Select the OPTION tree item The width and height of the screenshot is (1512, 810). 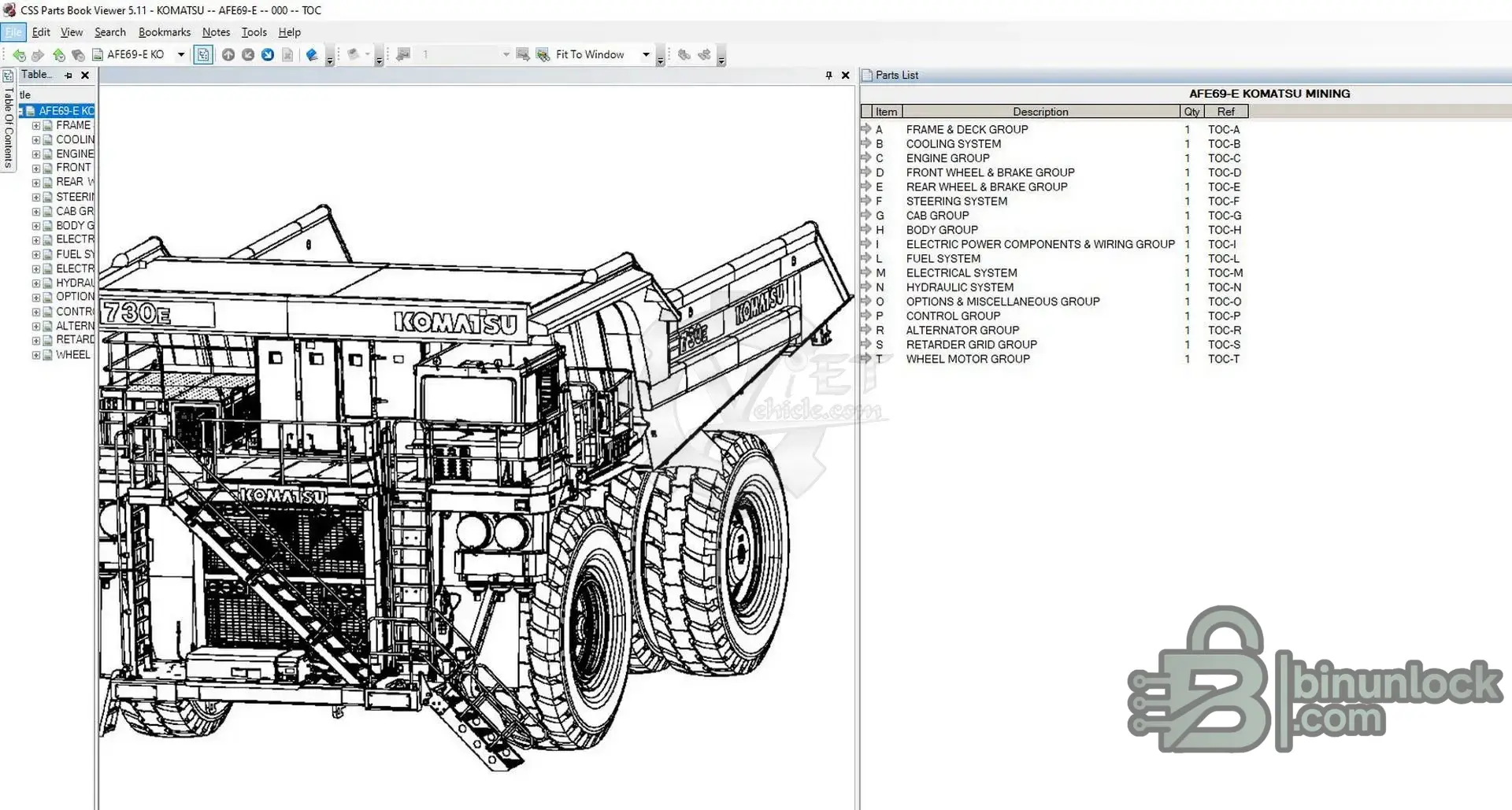pos(75,297)
